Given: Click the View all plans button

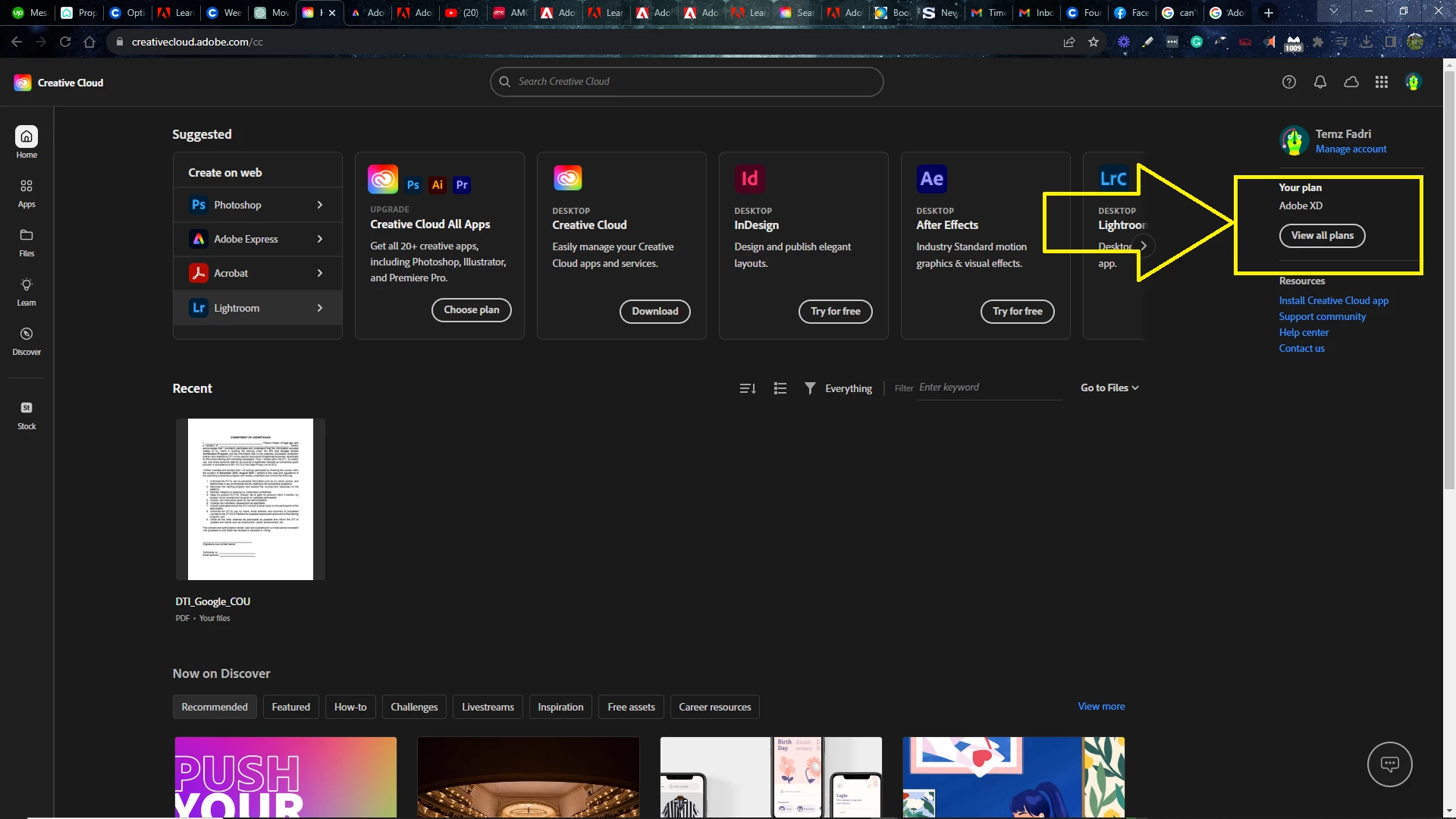Looking at the screenshot, I should (x=1322, y=235).
